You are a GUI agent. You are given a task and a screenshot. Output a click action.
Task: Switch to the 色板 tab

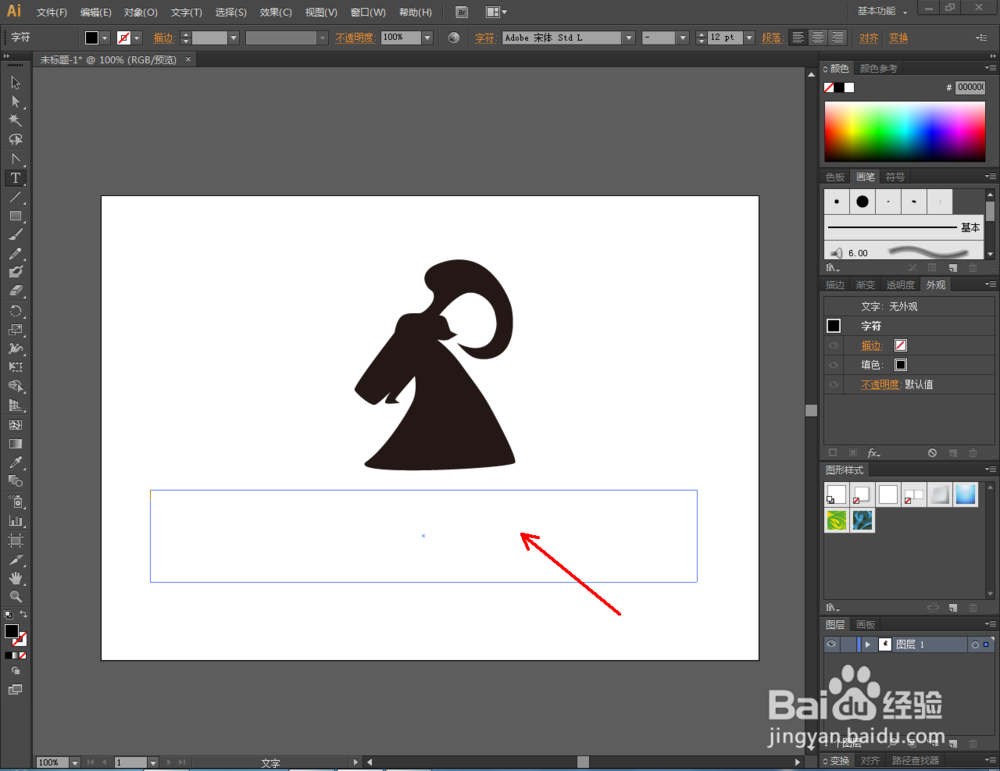point(835,177)
